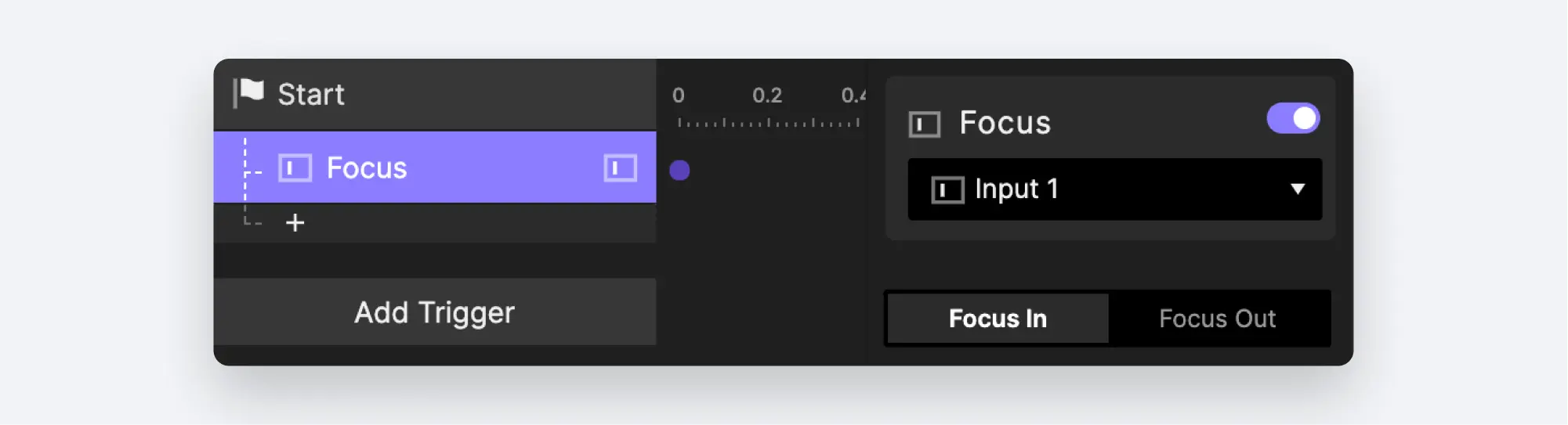Open the Input 1 target dropdown
Screen dimensions: 1568x425
pos(1114,189)
